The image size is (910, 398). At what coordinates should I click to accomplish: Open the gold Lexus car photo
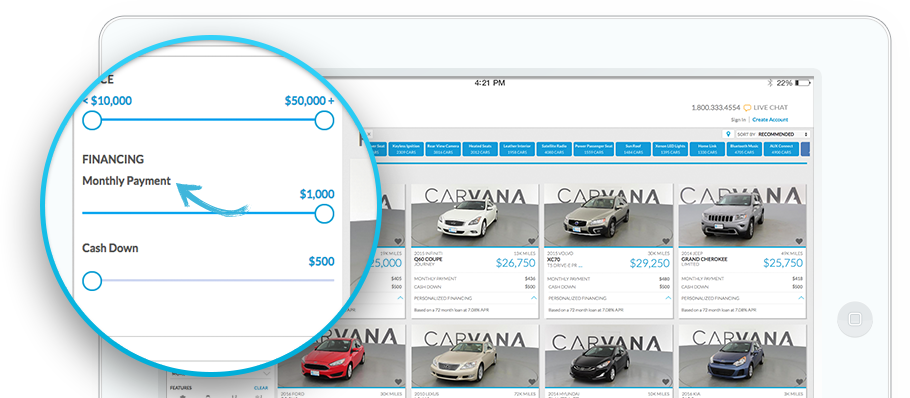click(x=475, y=356)
